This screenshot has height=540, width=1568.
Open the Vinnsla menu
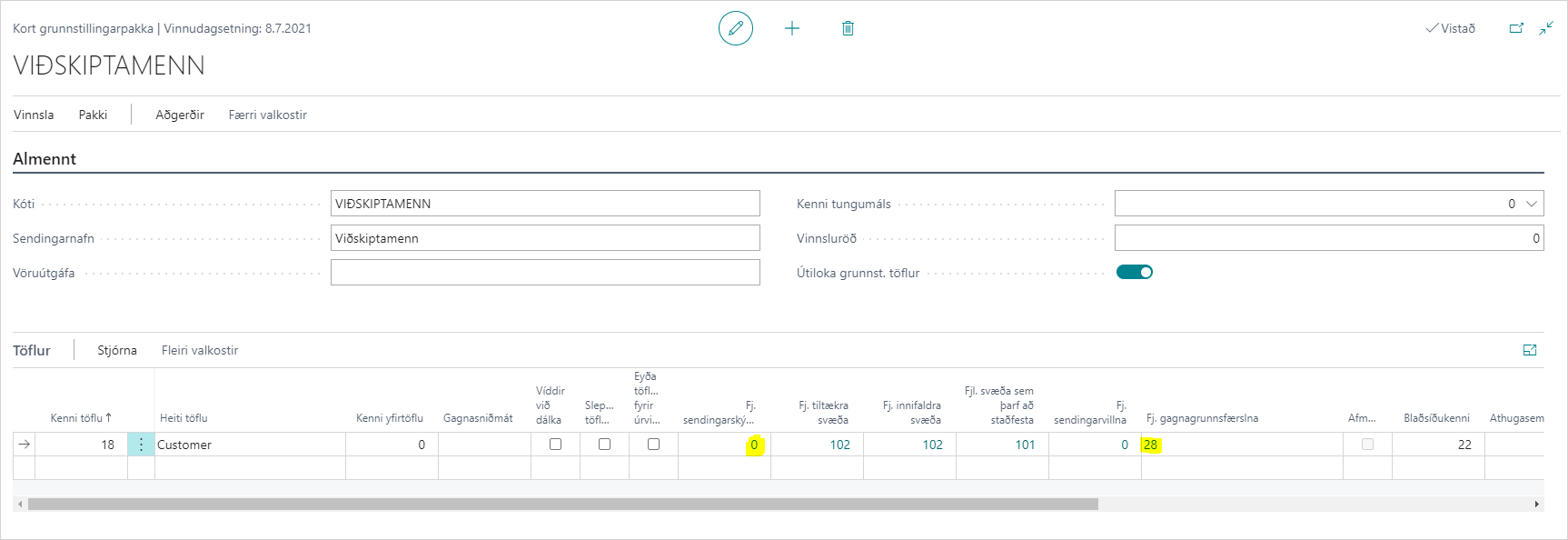tap(34, 115)
